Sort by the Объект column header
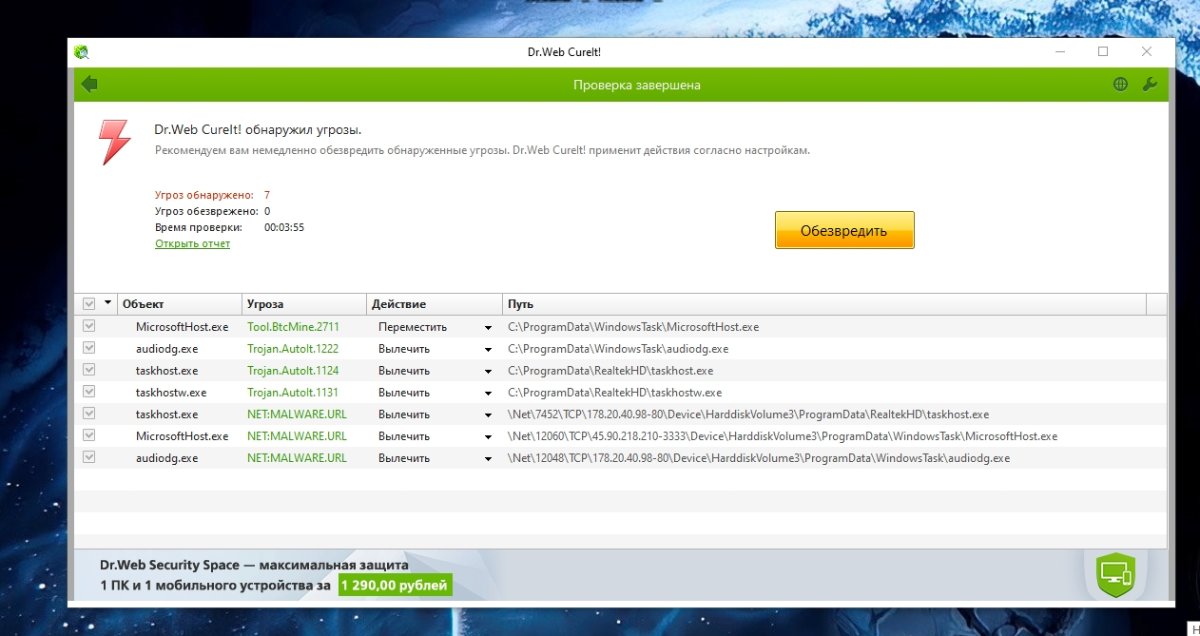 pyautogui.click(x=179, y=304)
